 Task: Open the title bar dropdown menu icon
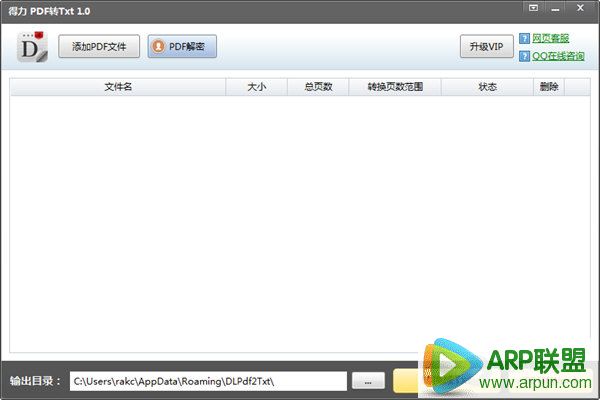pos(533,8)
